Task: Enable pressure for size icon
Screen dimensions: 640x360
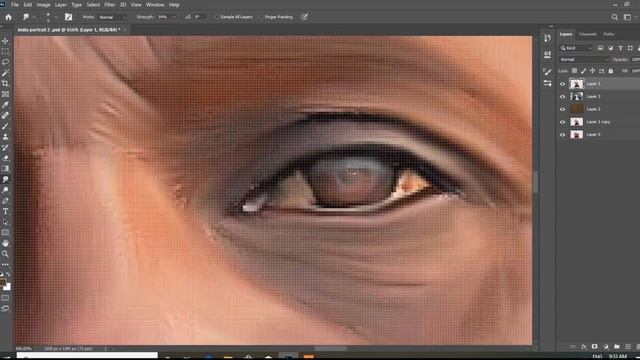Action: [304, 17]
